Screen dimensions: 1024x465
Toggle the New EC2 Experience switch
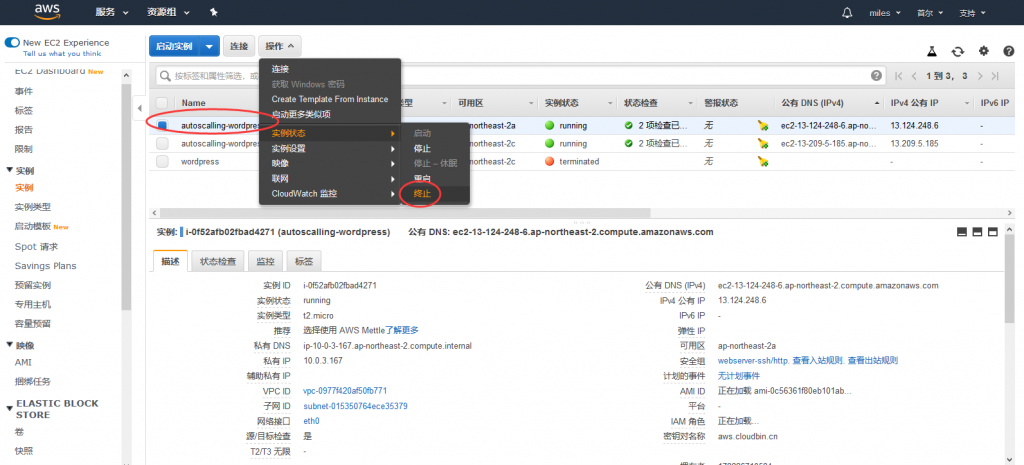pos(12,42)
